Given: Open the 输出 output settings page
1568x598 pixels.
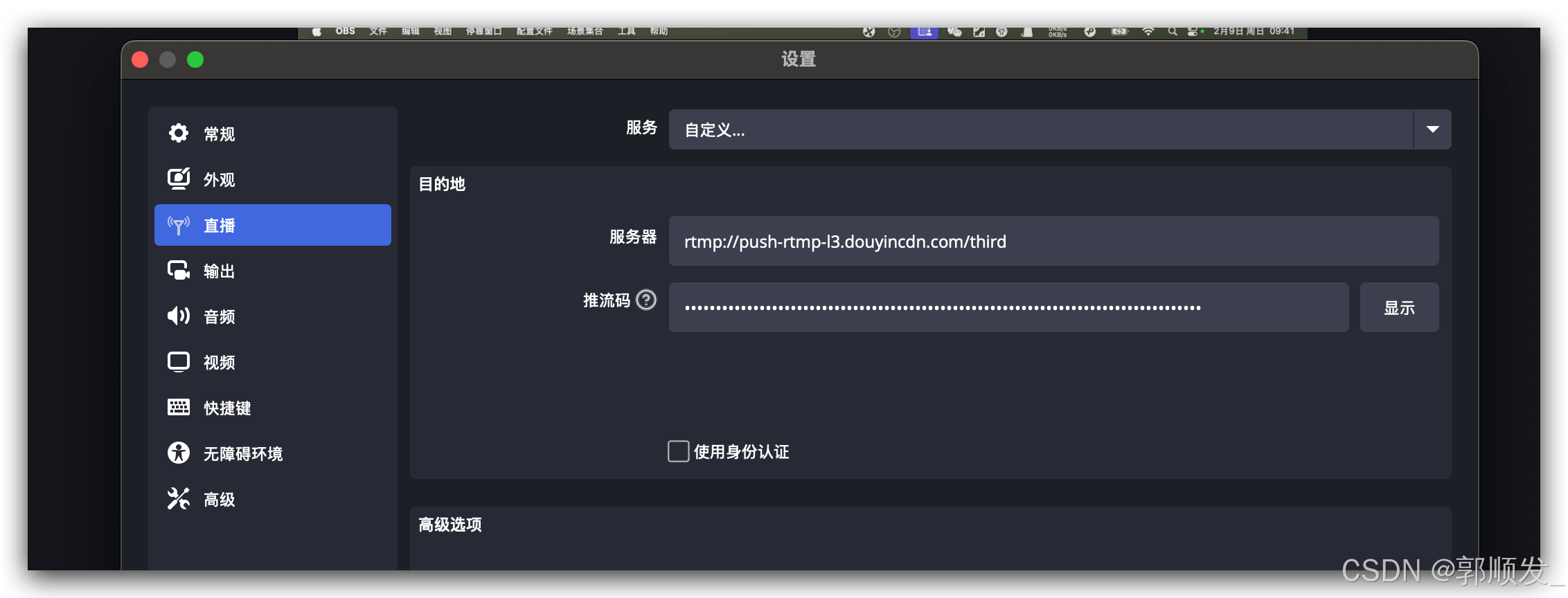Looking at the screenshot, I should tap(272, 271).
